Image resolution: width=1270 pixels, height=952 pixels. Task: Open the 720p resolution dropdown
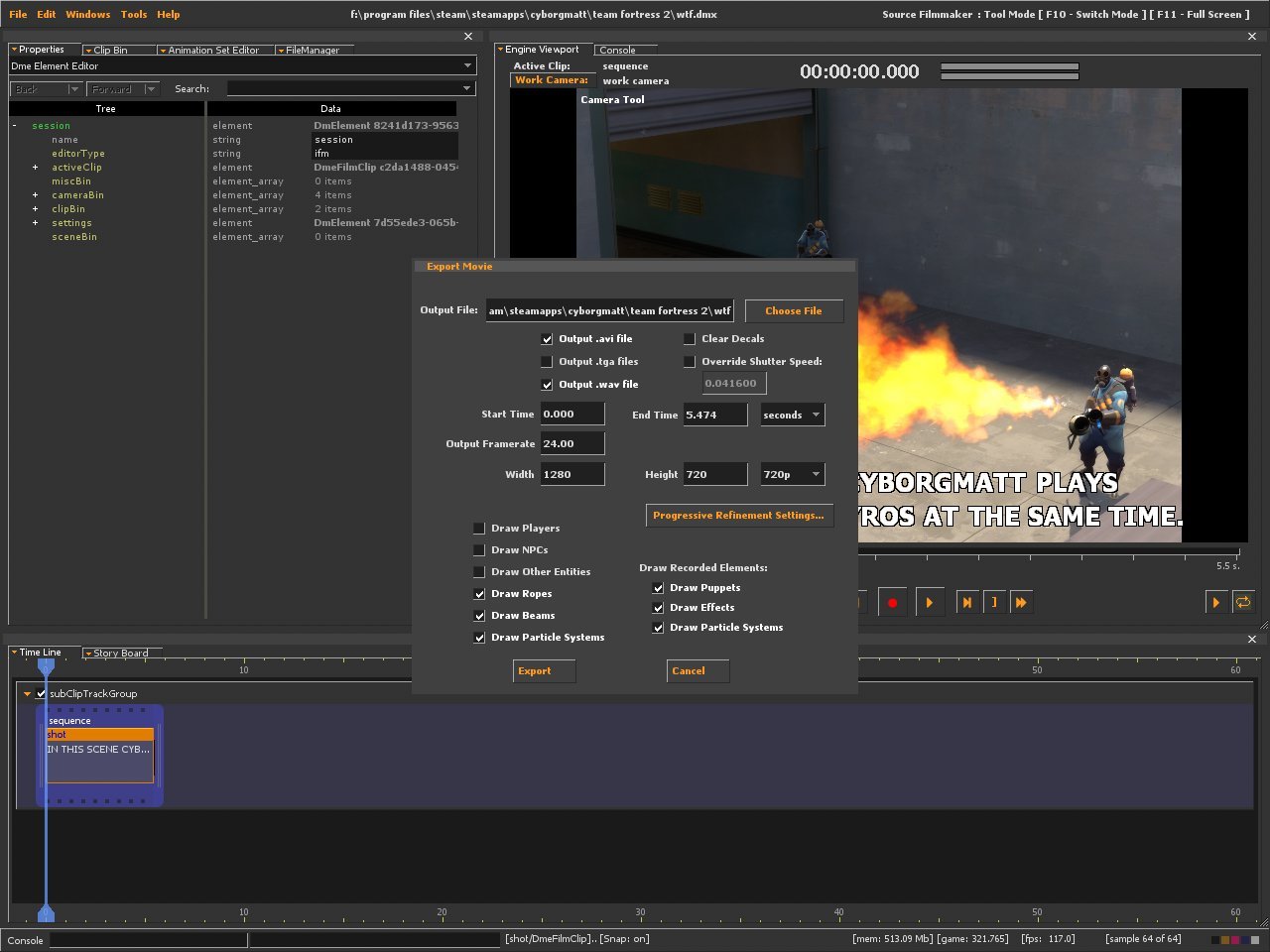pos(792,475)
